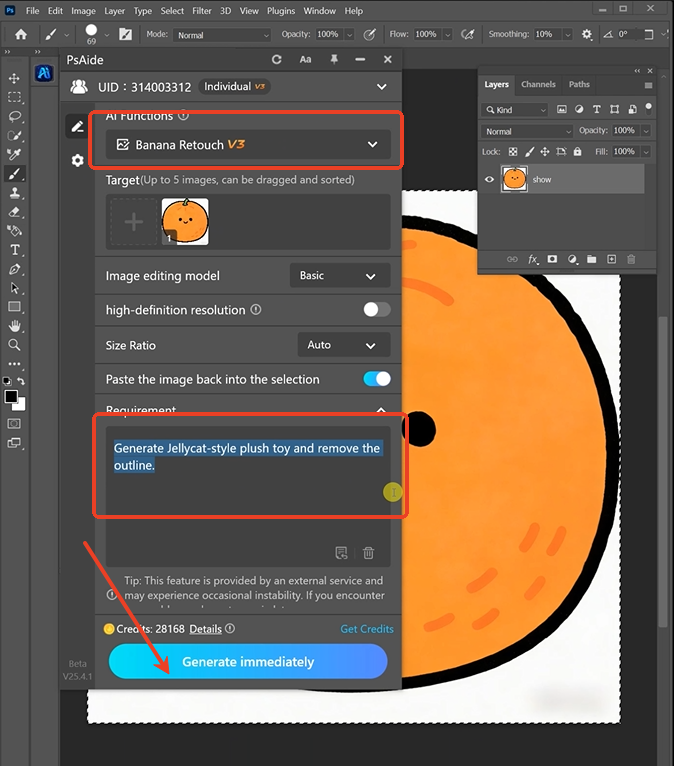Screen dimensions: 674x766
Task: Click the Generate immediately button
Action: (x=248, y=662)
